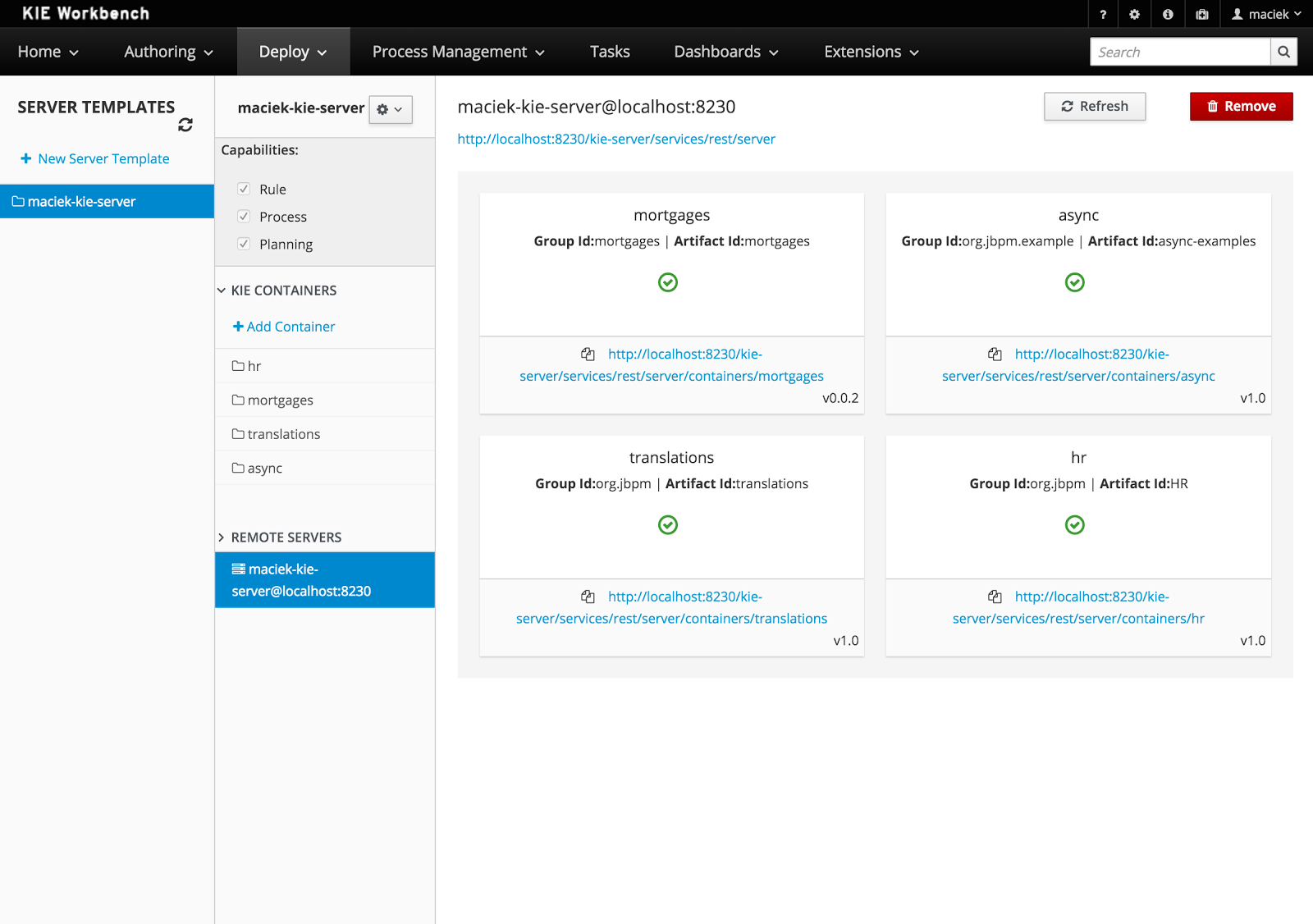Open the mortgages container REST link

[671, 365]
